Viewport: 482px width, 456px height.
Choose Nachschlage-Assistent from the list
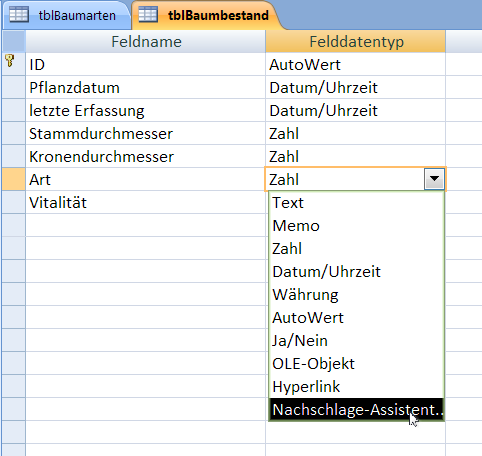point(356,409)
